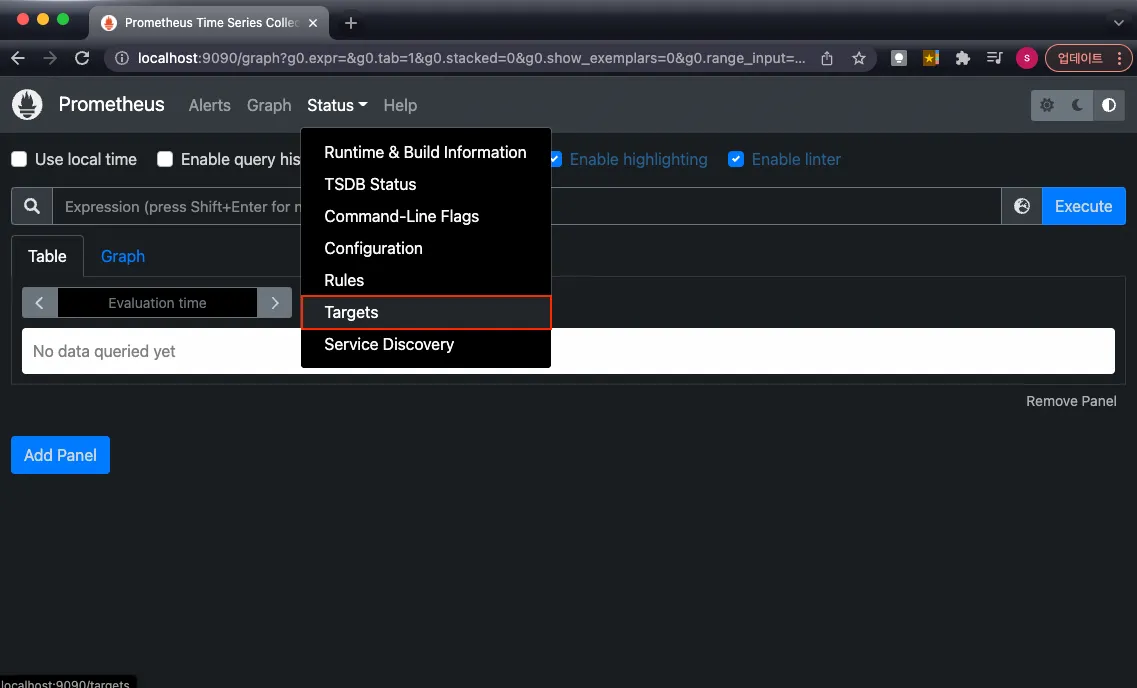Screen dimensions: 1137x688
Task: Click the share icon in address bar
Action: (x=827, y=58)
